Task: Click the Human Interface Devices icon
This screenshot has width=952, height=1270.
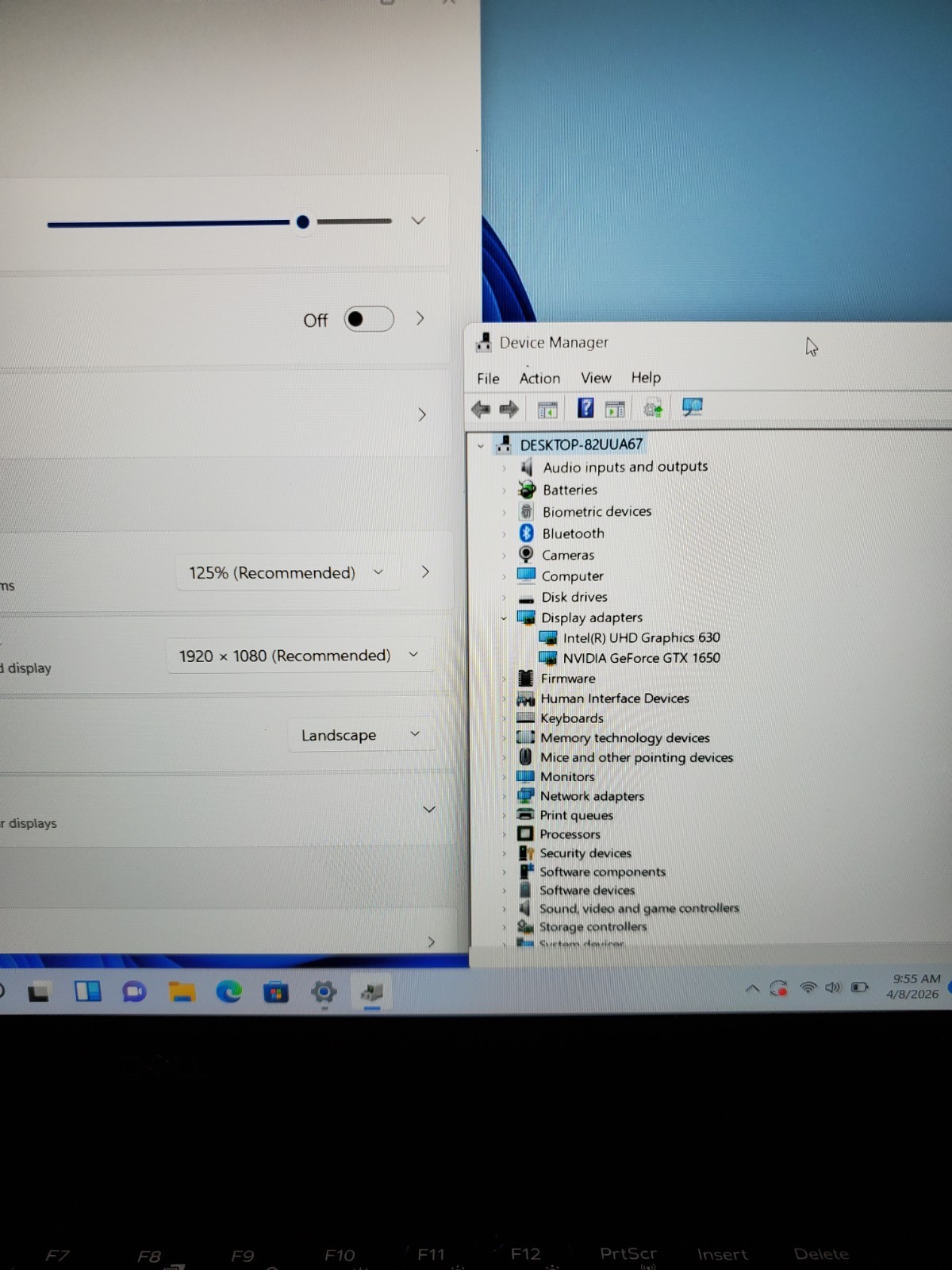Action: coord(525,698)
